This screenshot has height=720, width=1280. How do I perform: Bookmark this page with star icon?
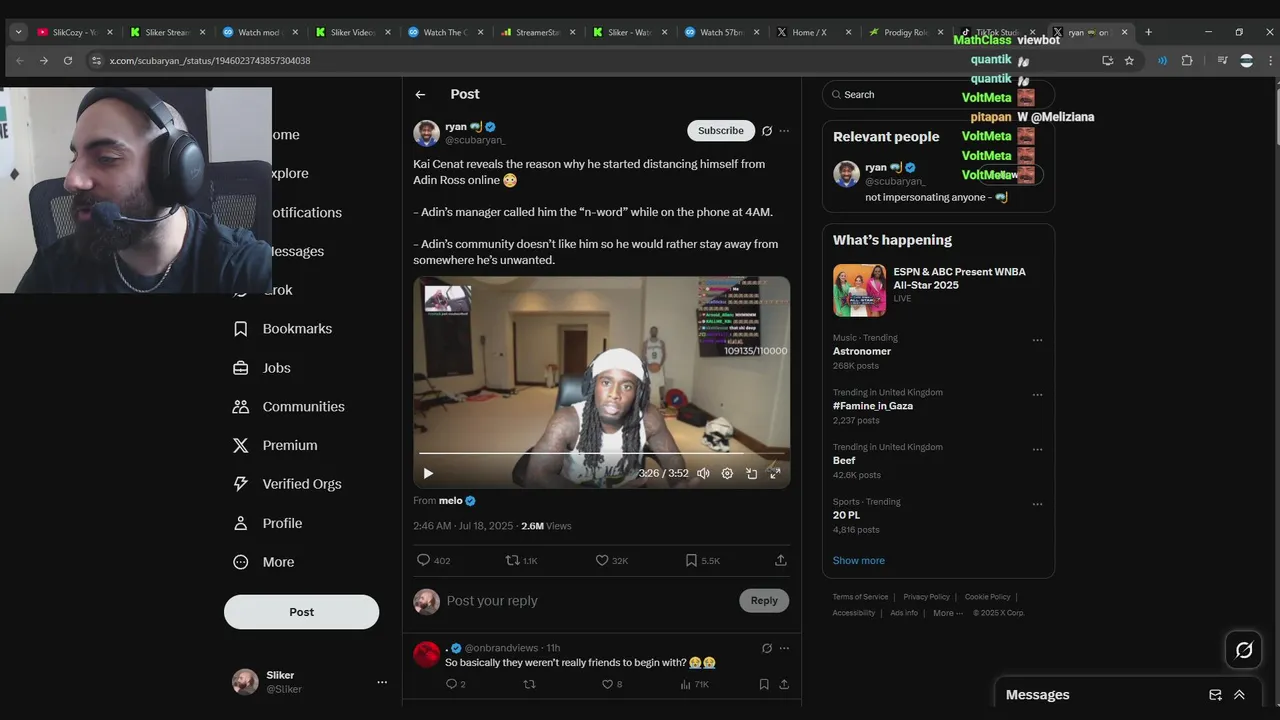click(x=1129, y=60)
